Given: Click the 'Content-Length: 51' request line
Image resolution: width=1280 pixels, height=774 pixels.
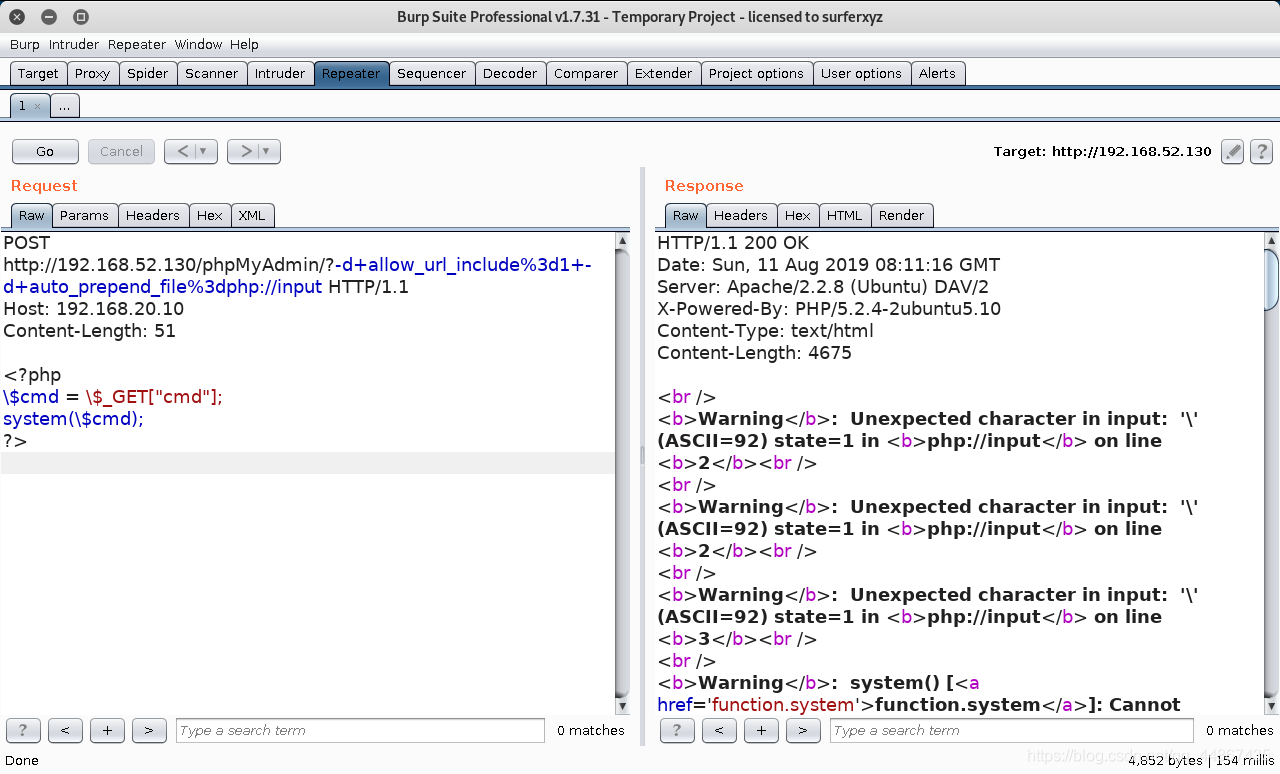Looking at the screenshot, I should coord(90,331).
